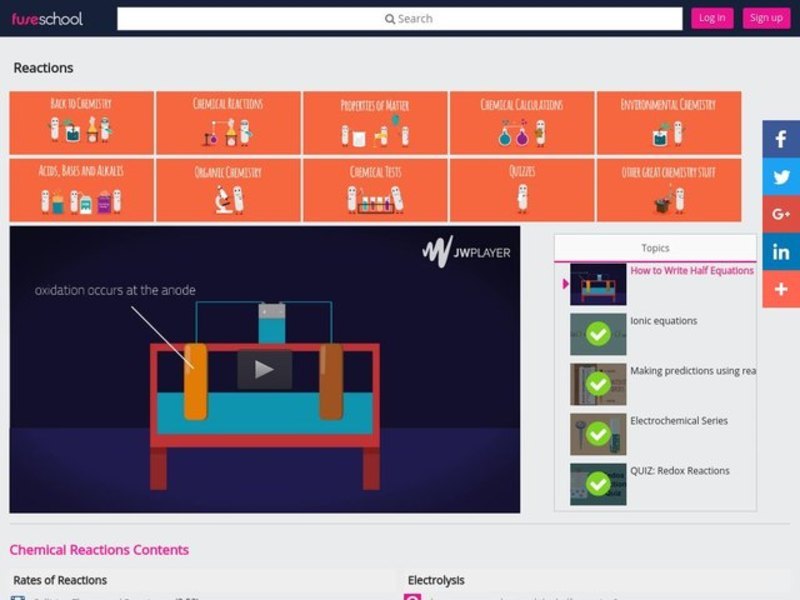Open the Quizzes category tile
Viewport: 800px width, 600px height.
(x=522, y=190)
